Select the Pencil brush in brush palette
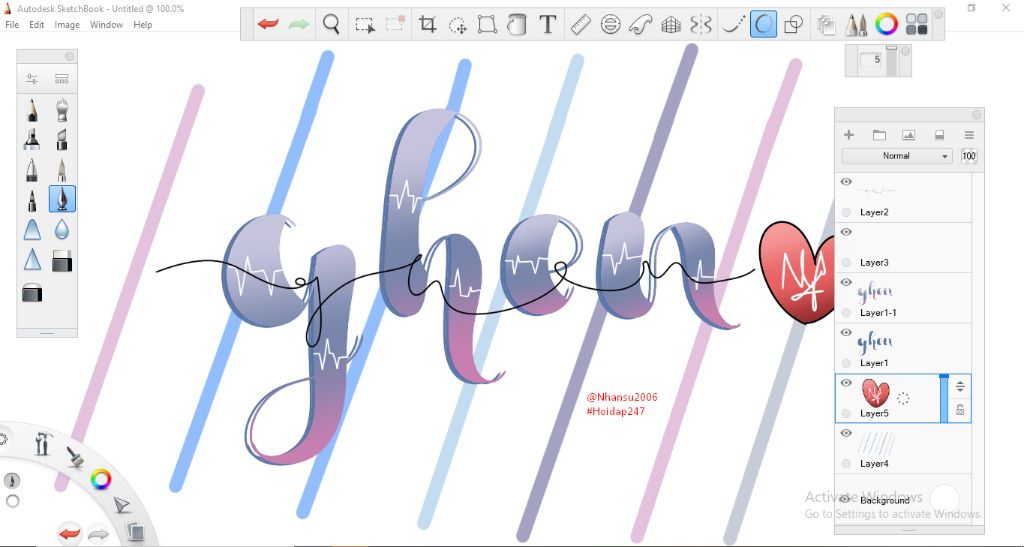1024x547 pixels. coord(32,110)
